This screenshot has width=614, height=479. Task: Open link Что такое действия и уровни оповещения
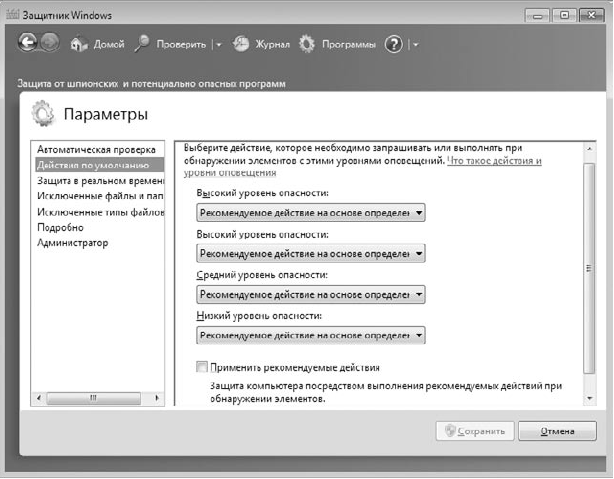(494, 161)
